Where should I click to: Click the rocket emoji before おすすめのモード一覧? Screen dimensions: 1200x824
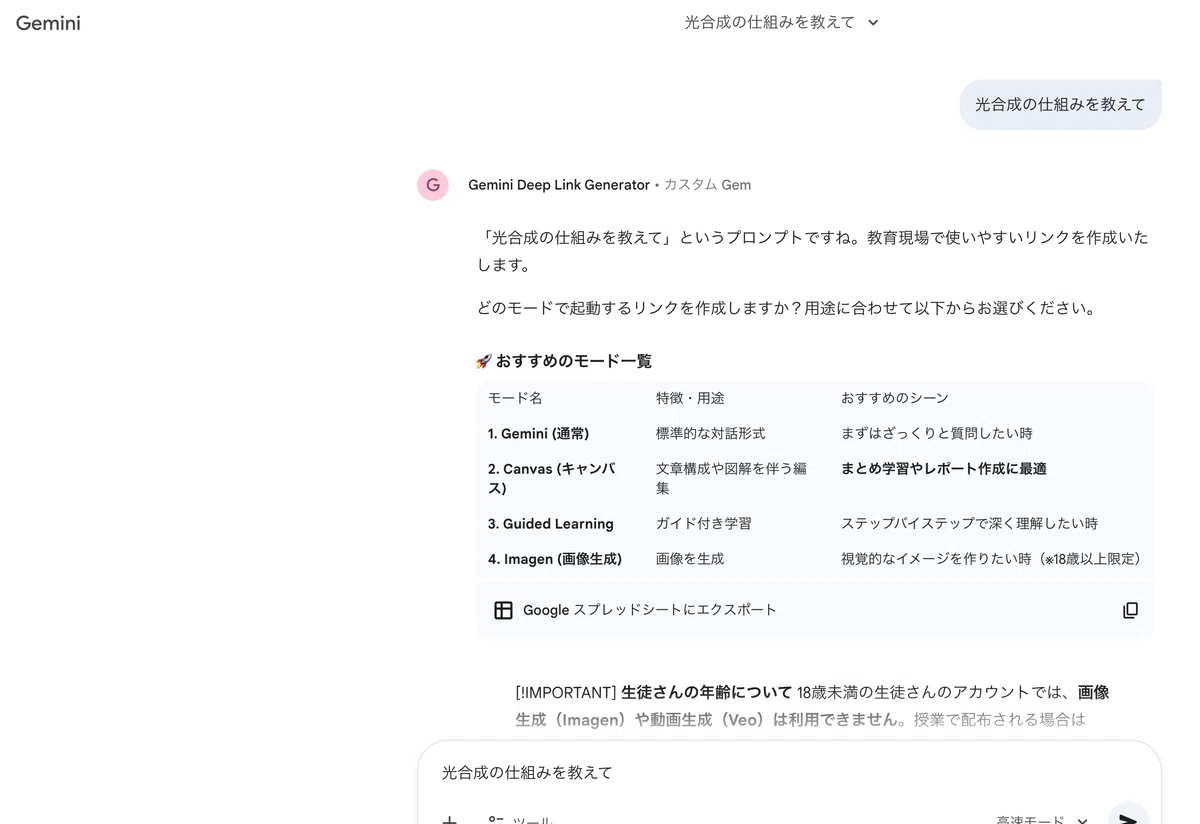[484, 361]
